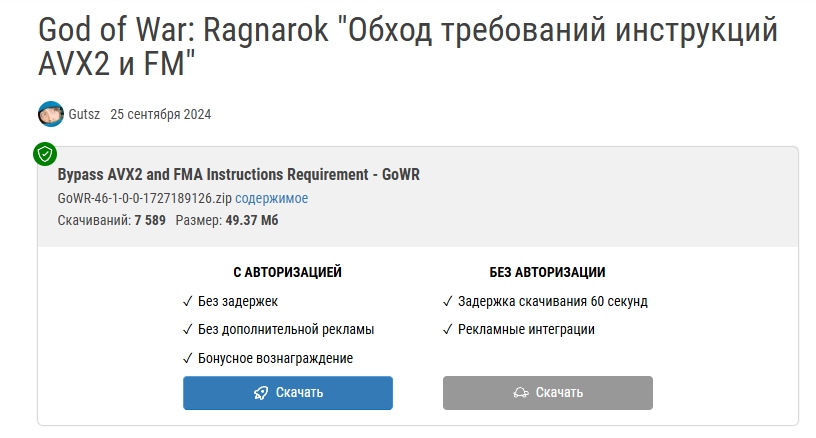Image resolution: width=816 pixels, height=438 pixels.
Task: Click the "Bypass AVX2 and FMA" file title
Action: tap(238, 175)
